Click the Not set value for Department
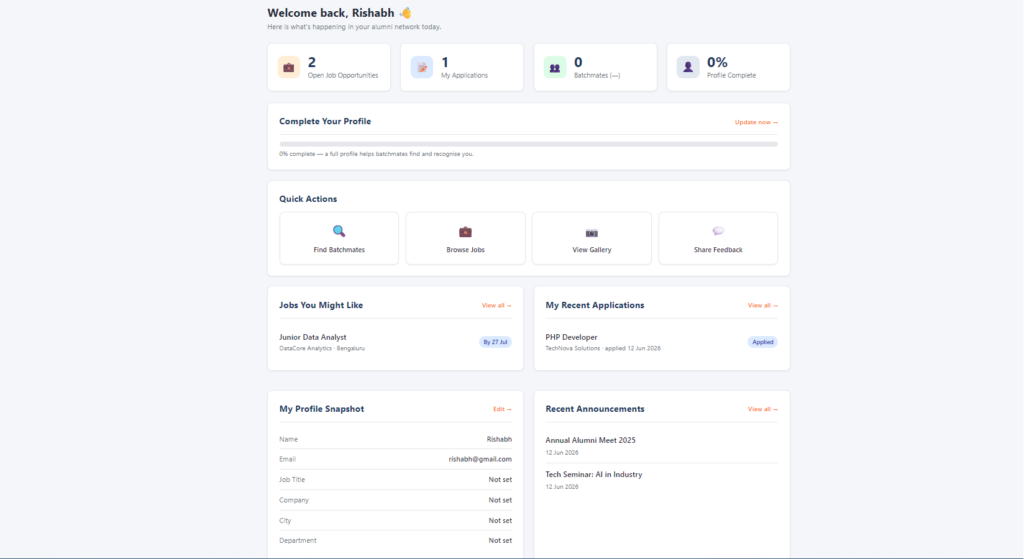1024x559 pixels. click(x=500, y=541)
